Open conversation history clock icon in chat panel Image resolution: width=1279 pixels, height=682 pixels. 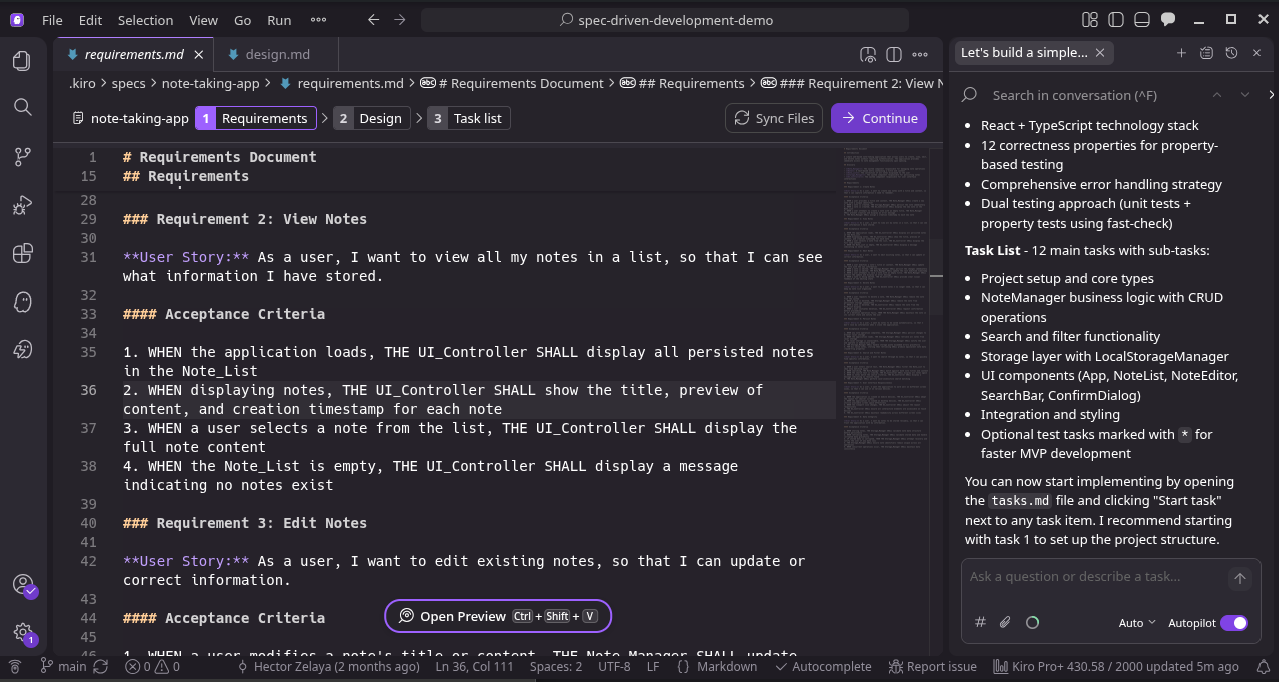[1230, 52]
